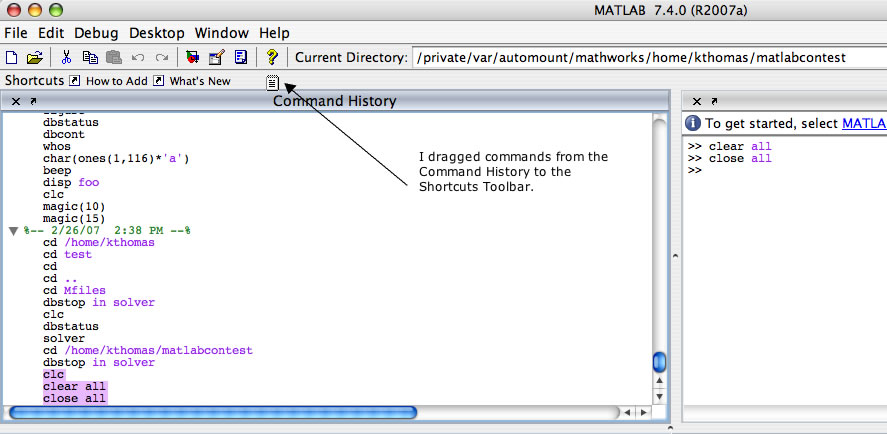Launch GUIDE from the toolbar icon
This screenshot has height=434, width=887.
[x=217, y=58]
